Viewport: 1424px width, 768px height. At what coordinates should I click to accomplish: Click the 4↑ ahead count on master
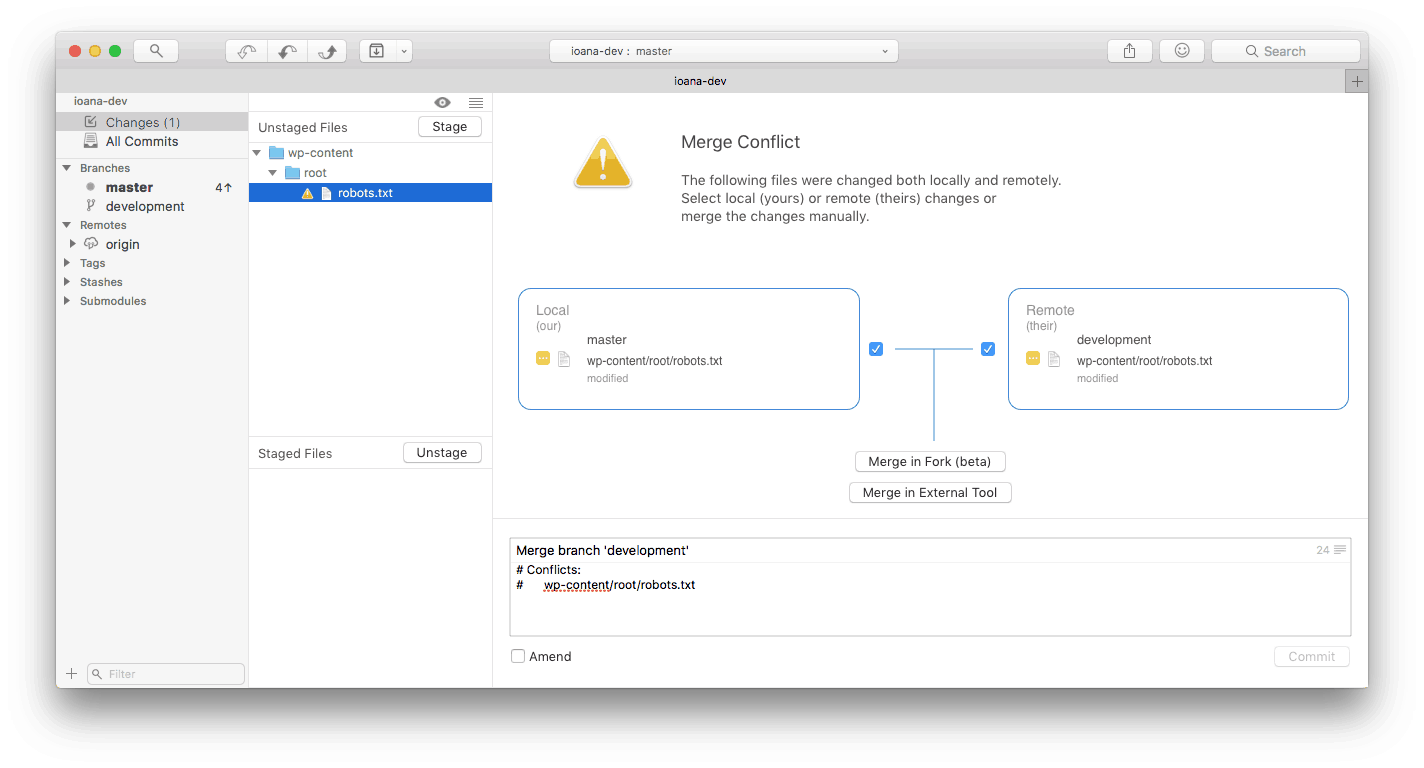[x=223, y=187]
